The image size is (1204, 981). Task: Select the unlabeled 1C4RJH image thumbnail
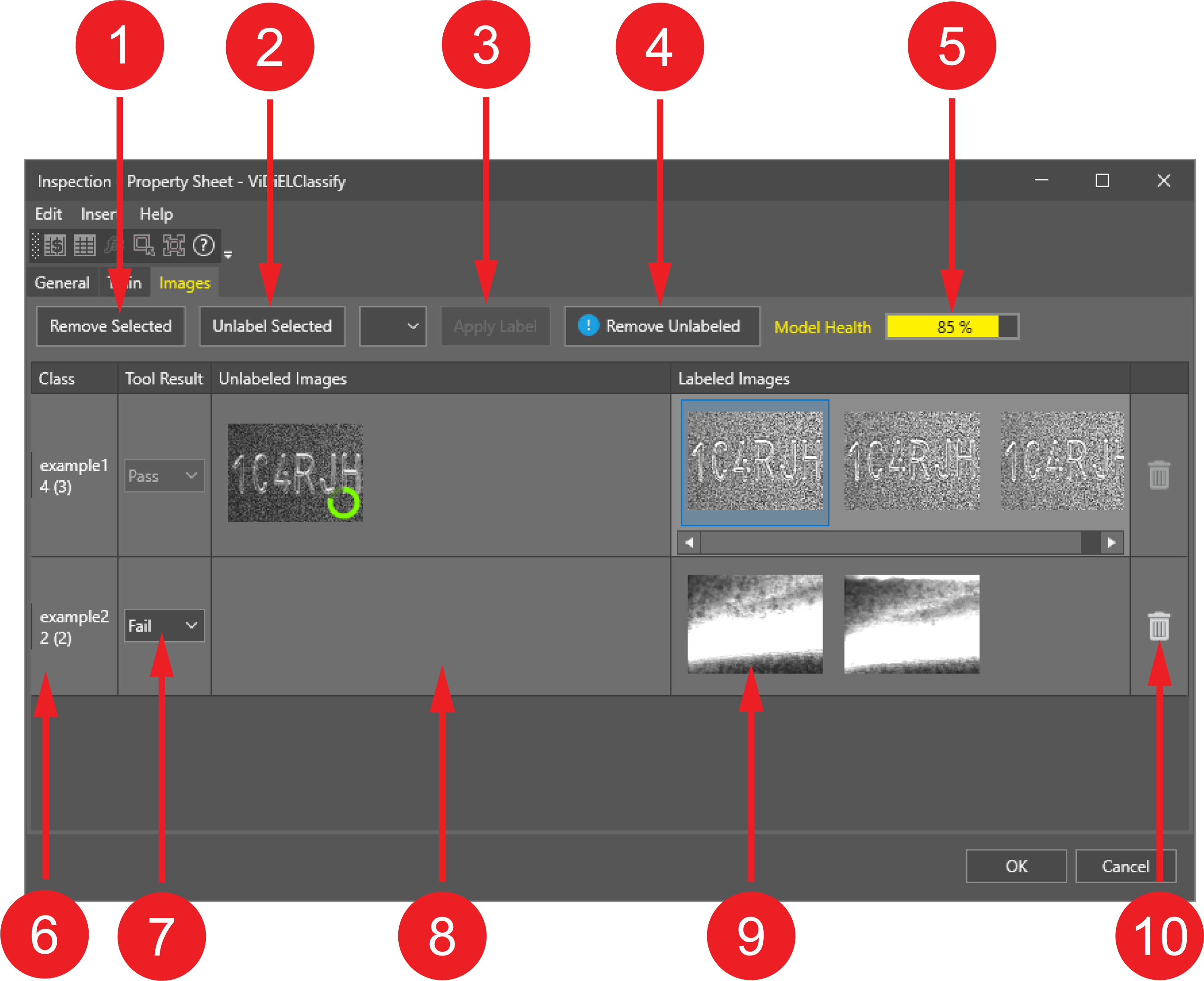tap(296, 473)
